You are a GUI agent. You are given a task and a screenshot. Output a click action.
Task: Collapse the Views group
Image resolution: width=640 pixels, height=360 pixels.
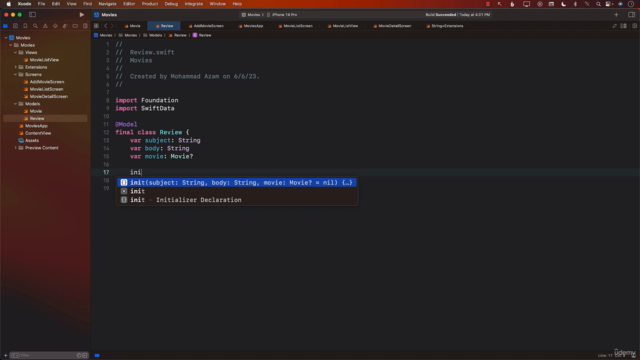16,52
